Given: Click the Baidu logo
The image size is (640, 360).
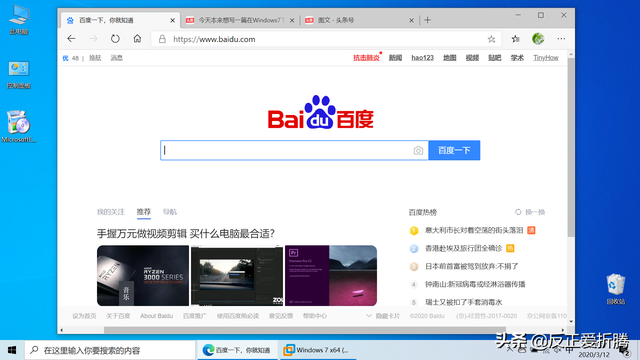Looking at the screenshot, I should [x=320, y=112].
